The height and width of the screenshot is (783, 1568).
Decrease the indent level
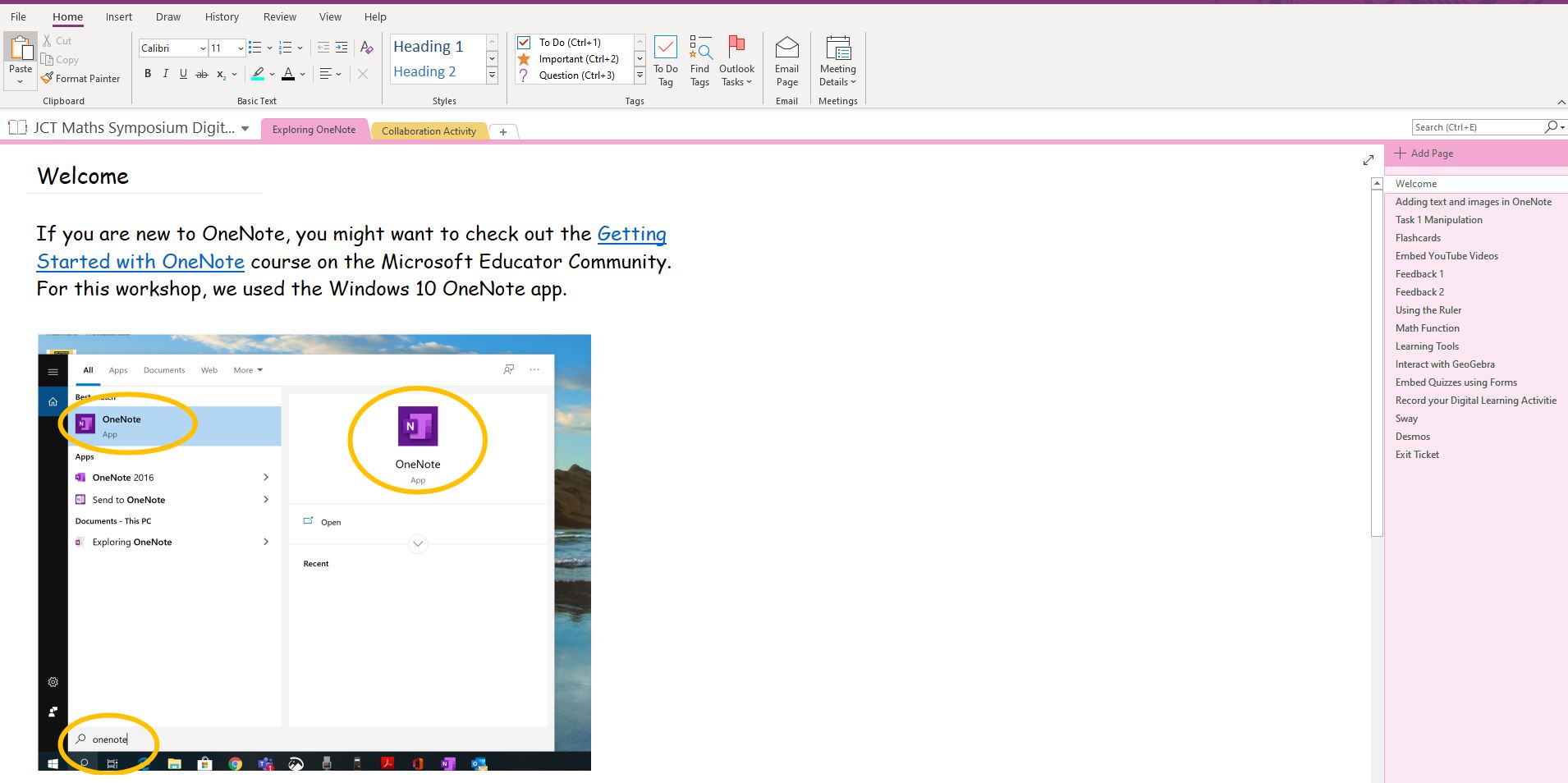323,48
